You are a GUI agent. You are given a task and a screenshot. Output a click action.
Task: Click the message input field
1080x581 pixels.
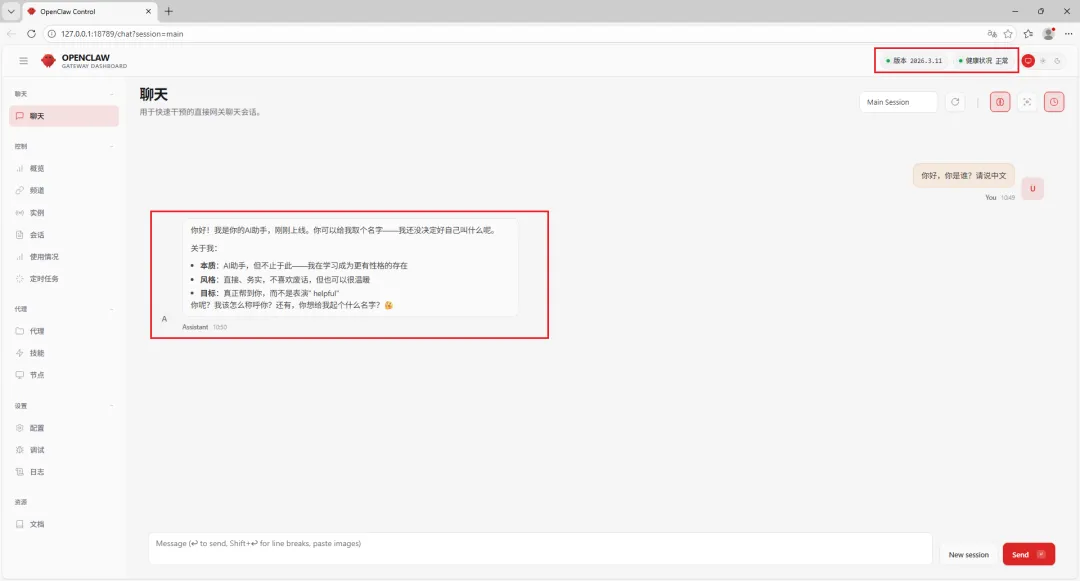click(540, 549)
